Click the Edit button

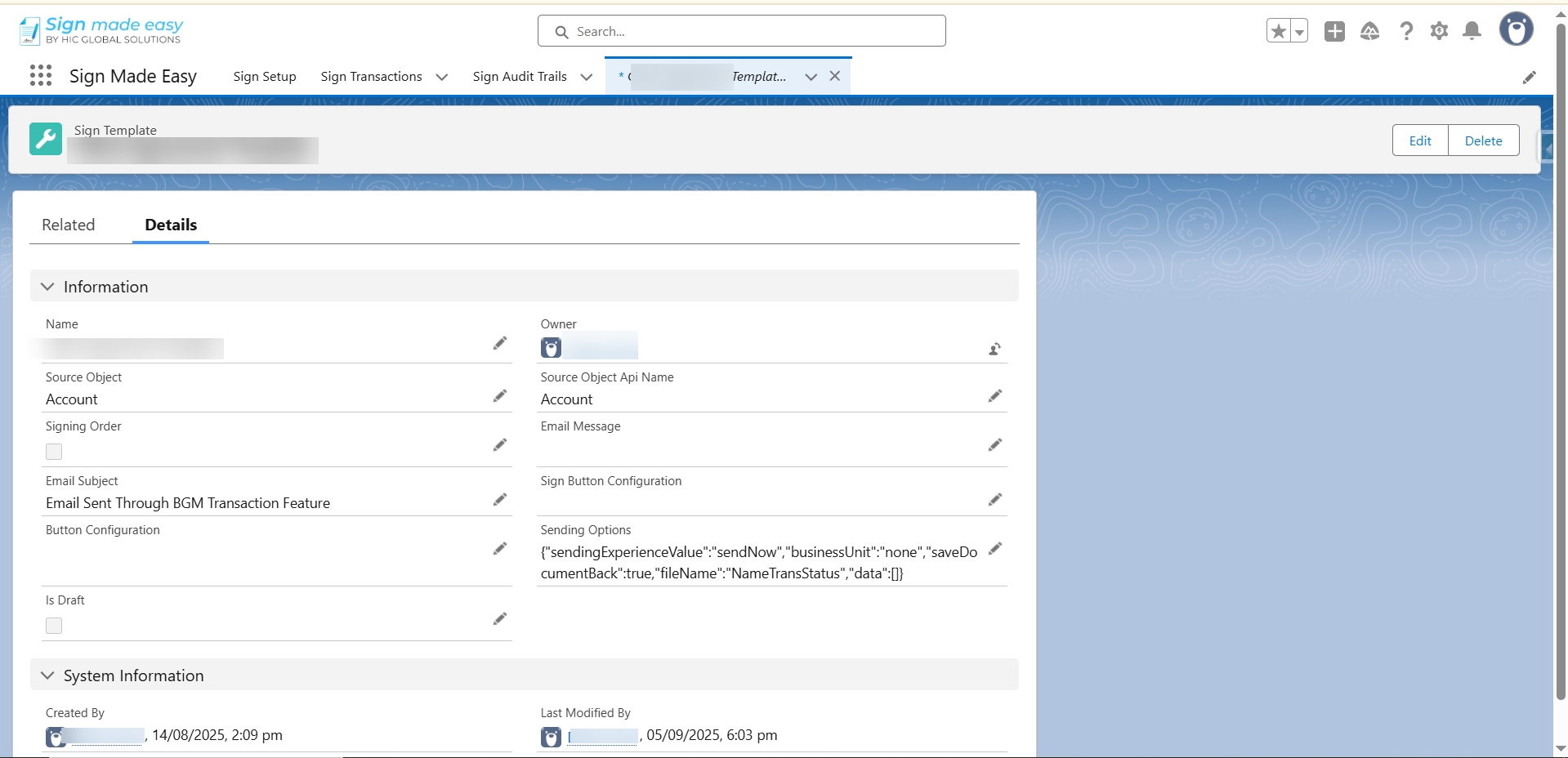pos(1420,140)
